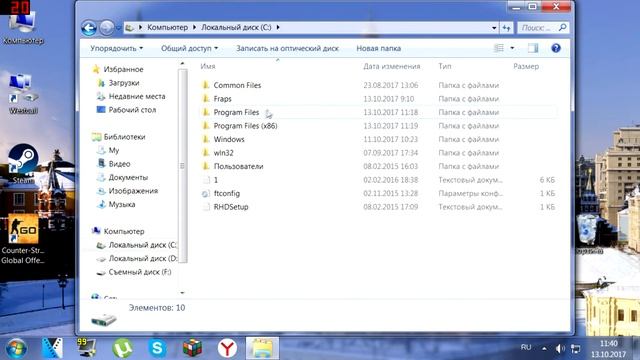Open Skype from the taskbar
This screenshot has width=640, height=360.
pos(157,348)
